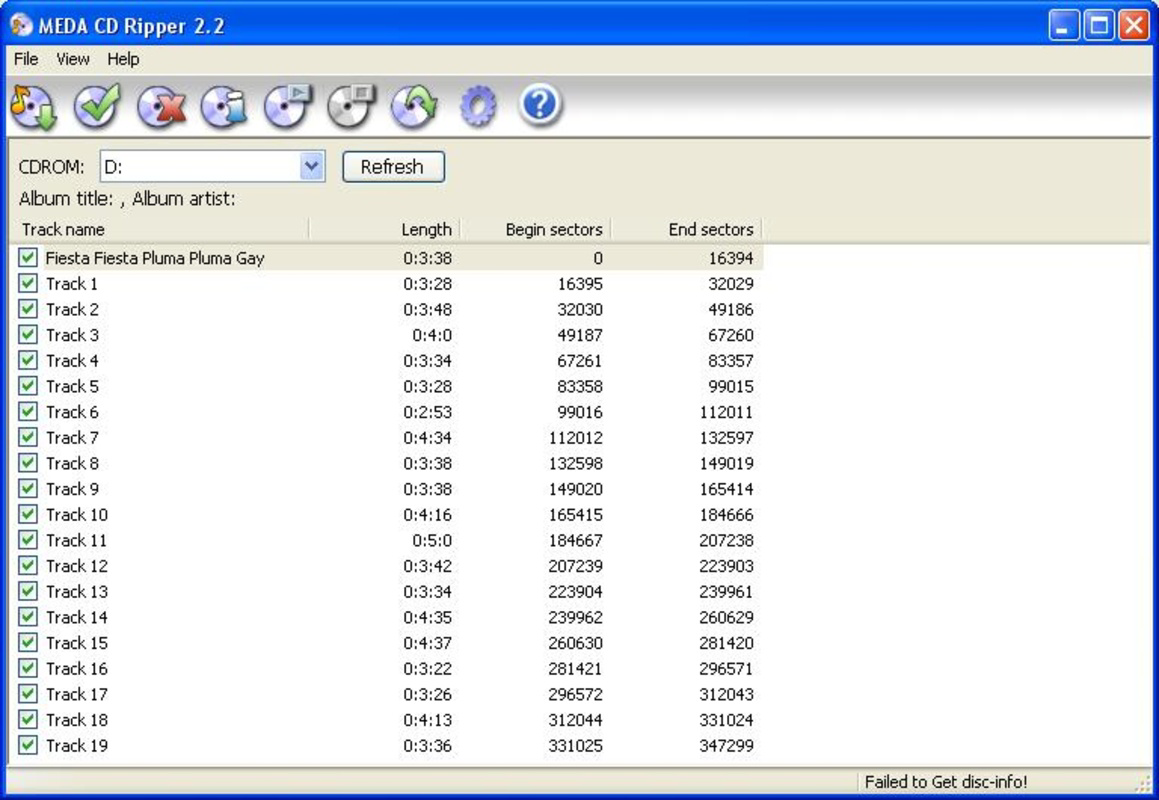Open the Help menu
Image resolution: width=1159 pixels, height=800 pixels.
click(x=123, y=59)
